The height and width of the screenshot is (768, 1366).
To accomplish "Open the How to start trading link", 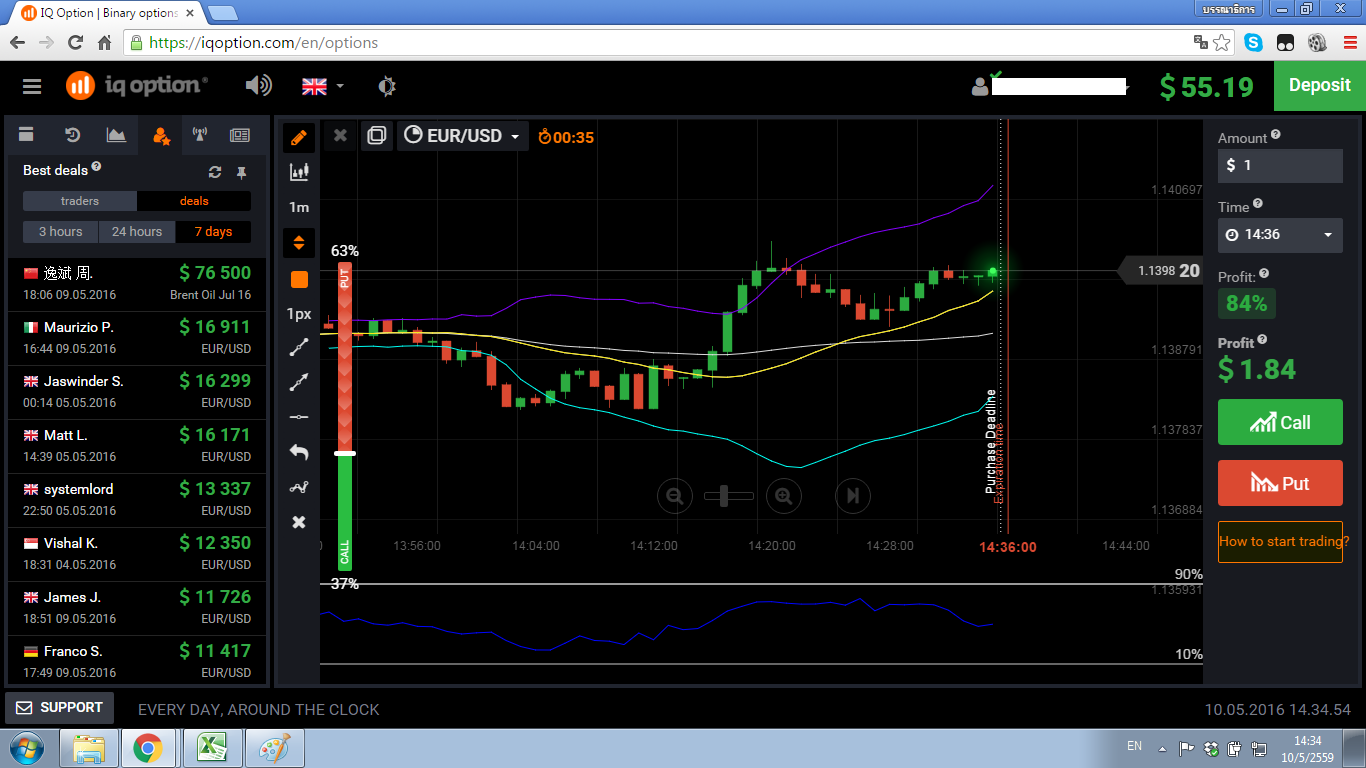I will pos(1280,542).
